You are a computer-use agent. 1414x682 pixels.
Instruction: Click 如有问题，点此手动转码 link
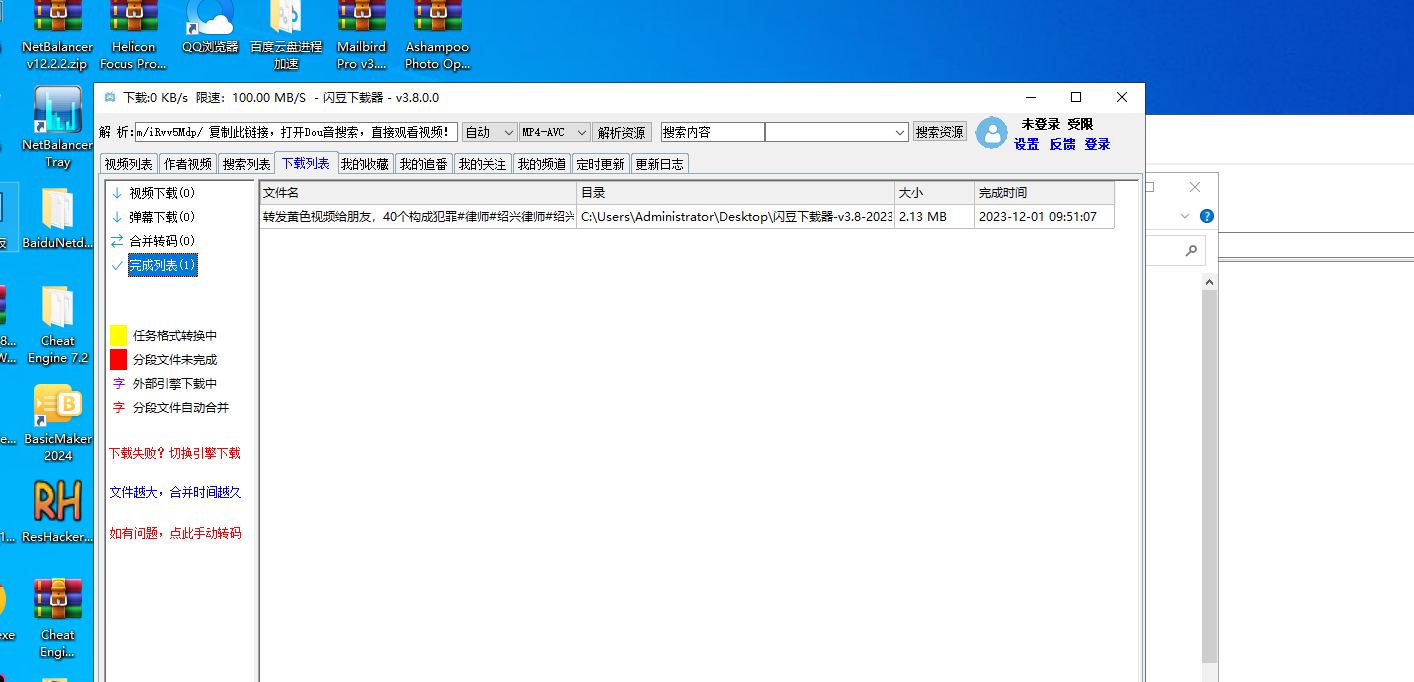coord(175,533)
